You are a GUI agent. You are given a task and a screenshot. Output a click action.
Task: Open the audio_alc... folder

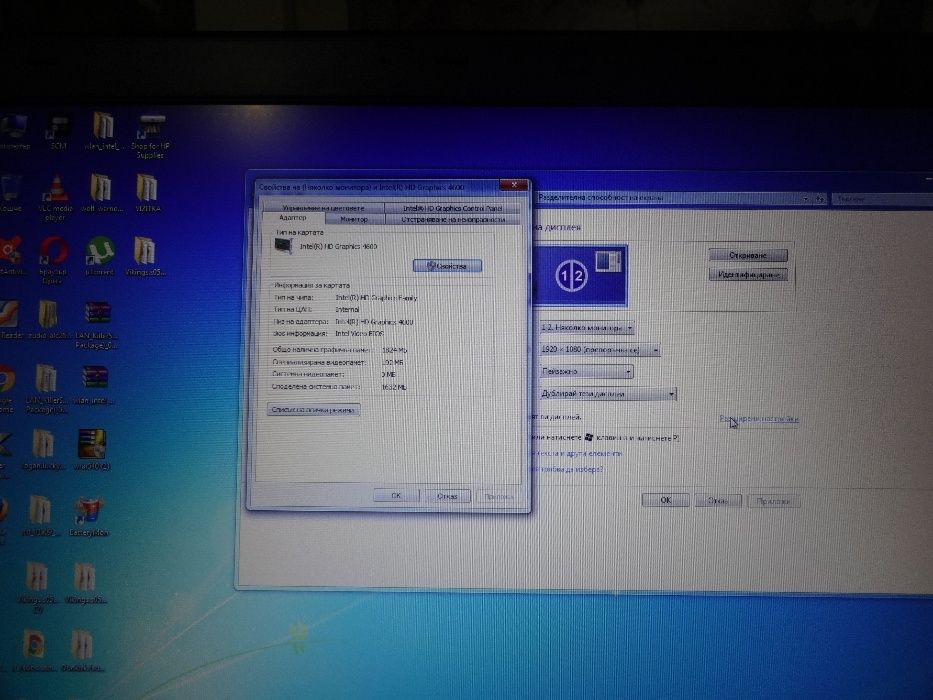47,319
